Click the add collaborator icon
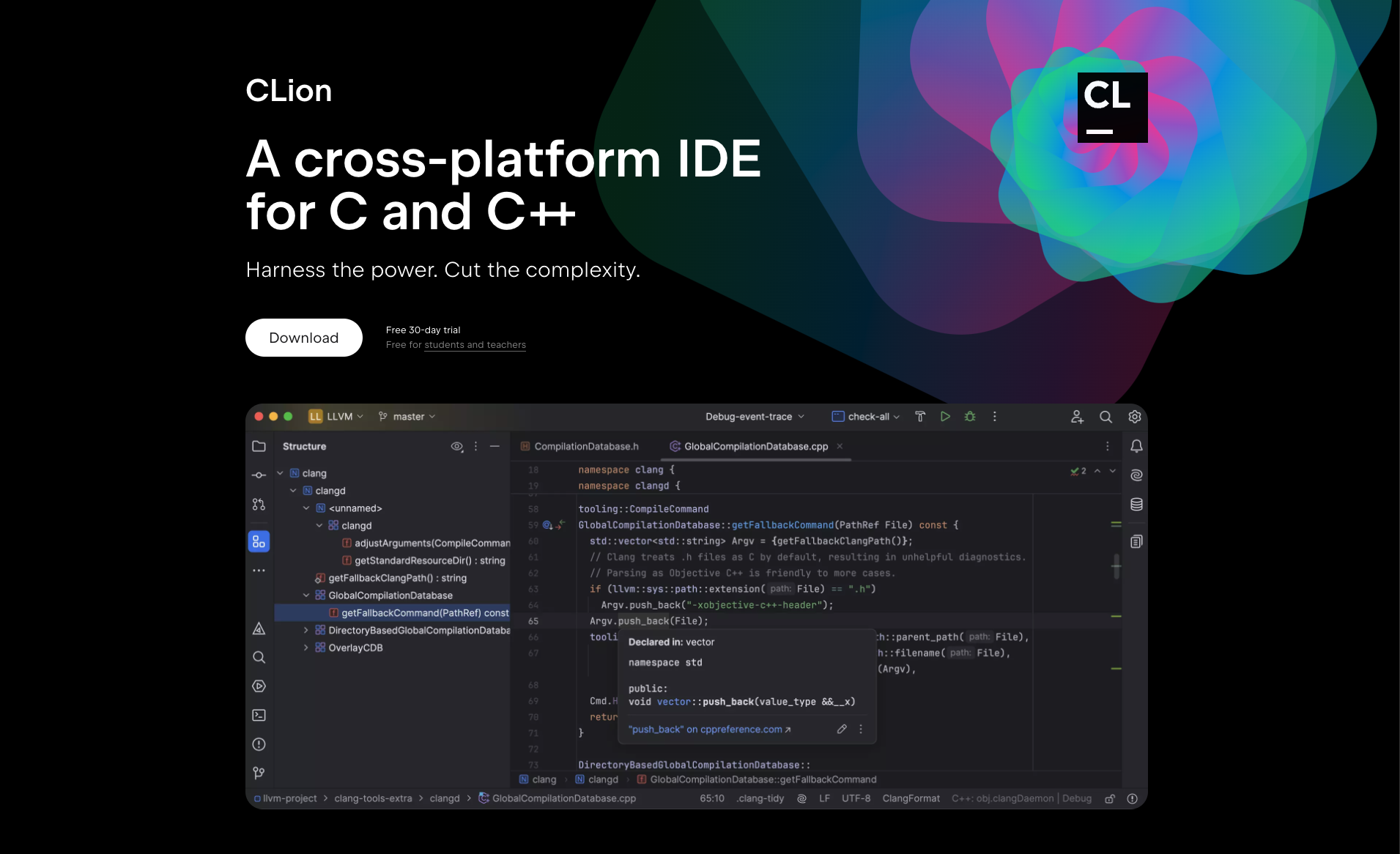The image size is (1400, 854). (x=1077, y=417)
